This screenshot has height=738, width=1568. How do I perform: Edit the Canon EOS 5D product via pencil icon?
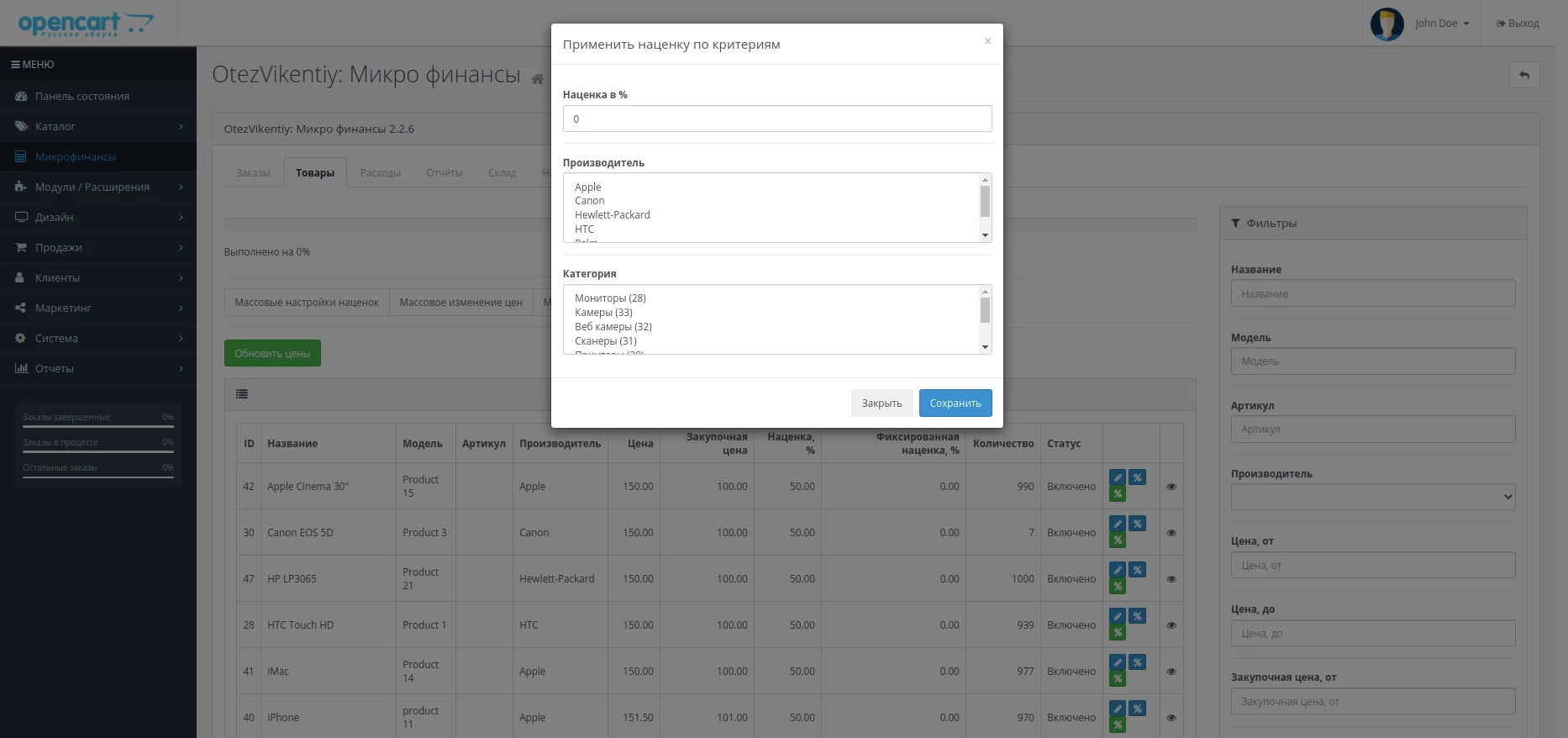(x=1117, y=524)
